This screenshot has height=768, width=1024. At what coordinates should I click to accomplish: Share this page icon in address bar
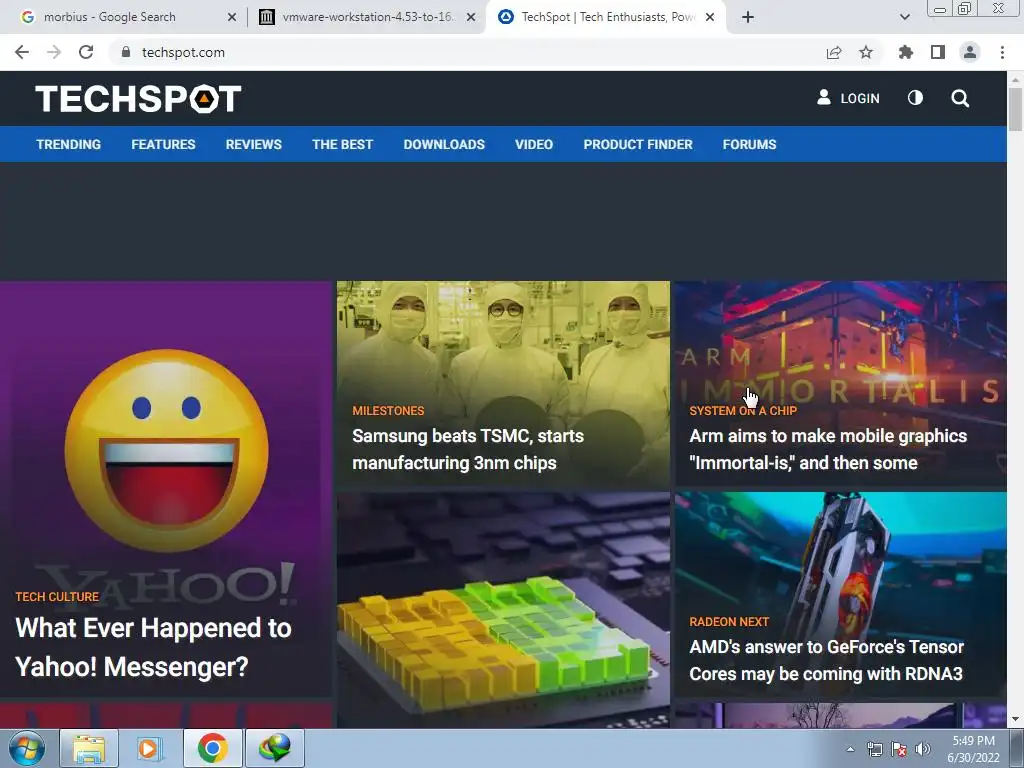tap(834, 52)
